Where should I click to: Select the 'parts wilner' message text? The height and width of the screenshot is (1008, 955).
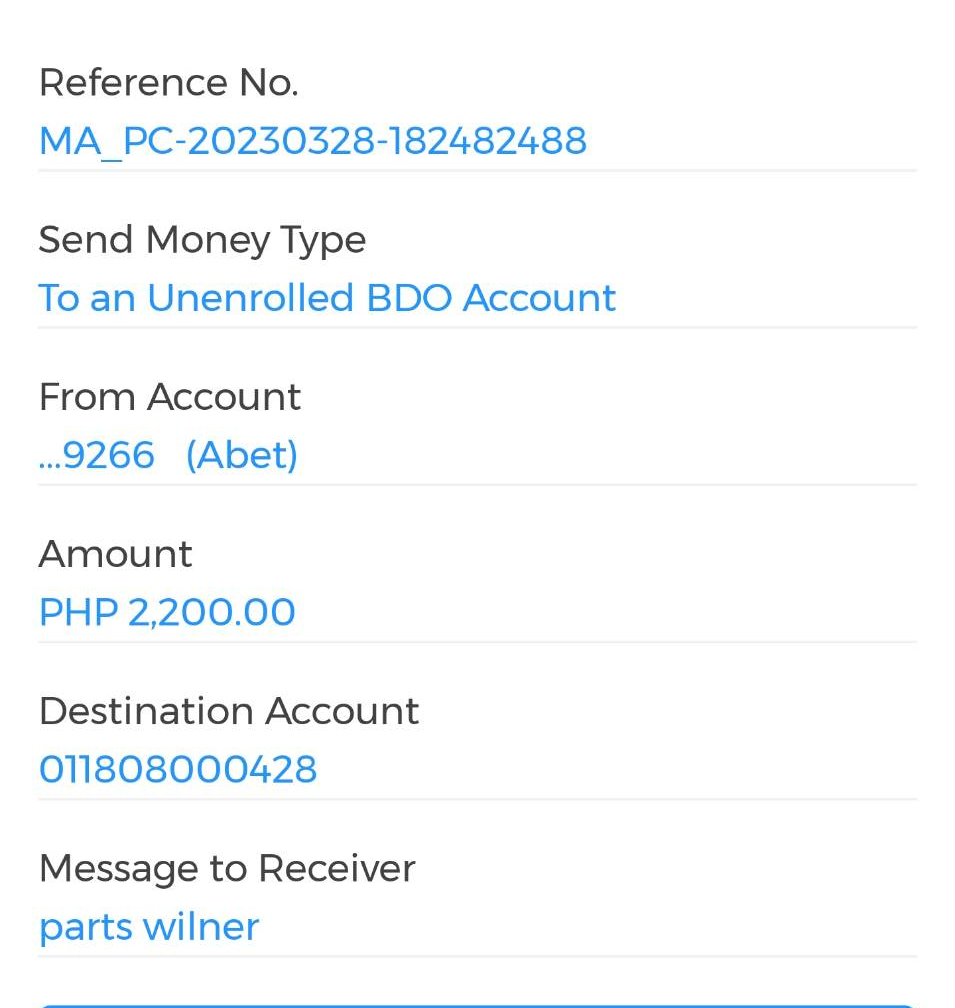(149, 927)
